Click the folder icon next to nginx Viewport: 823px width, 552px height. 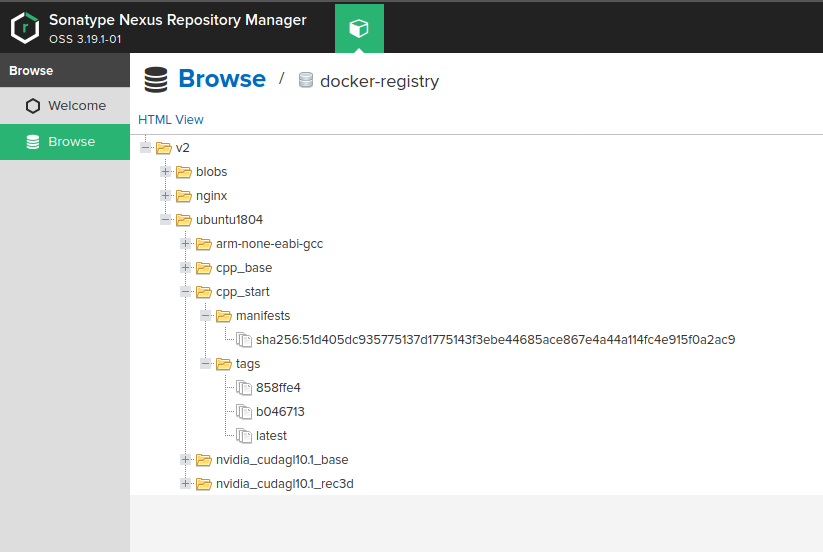[x=184, y=196]
